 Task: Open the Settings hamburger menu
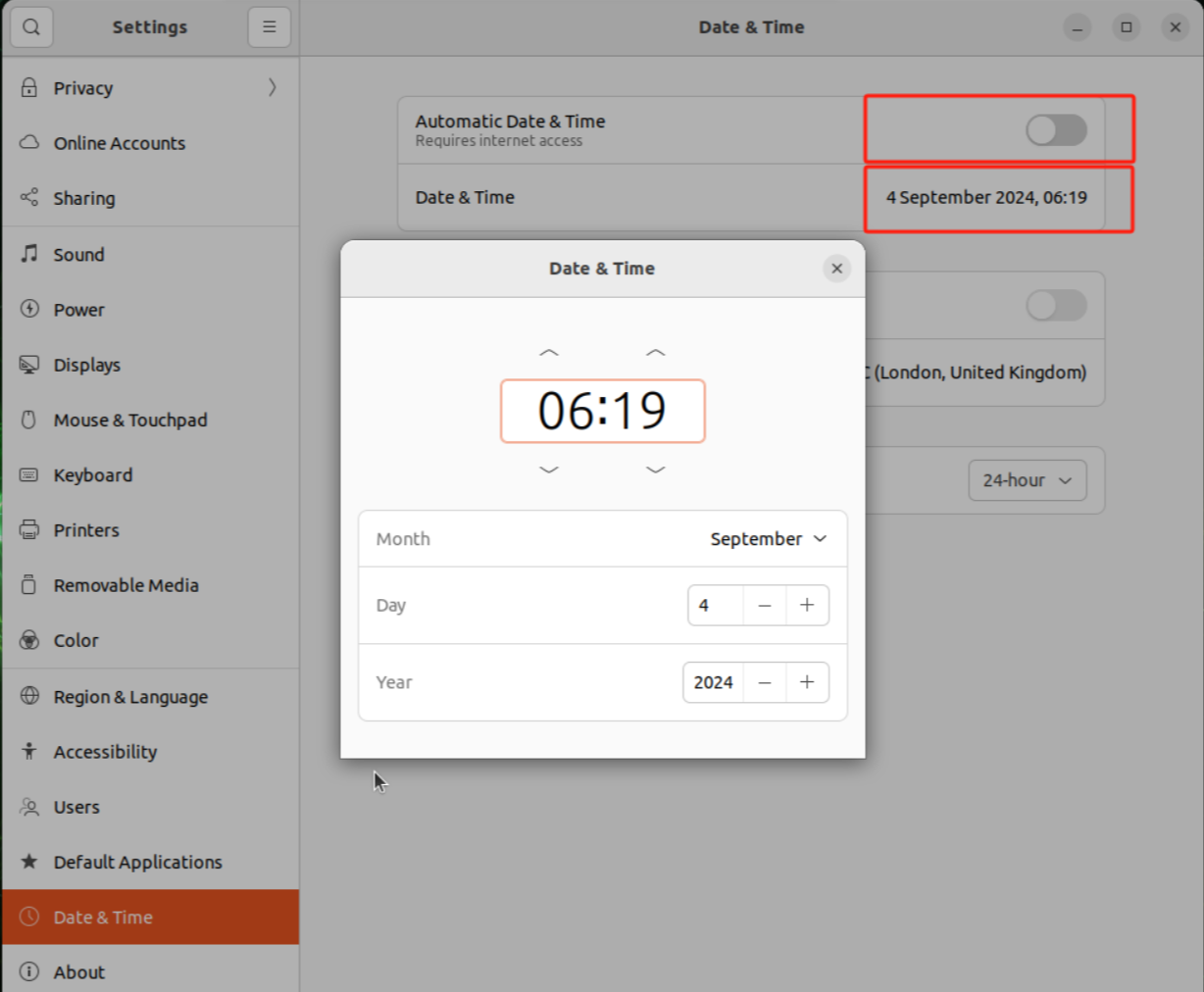coord(269,27)
